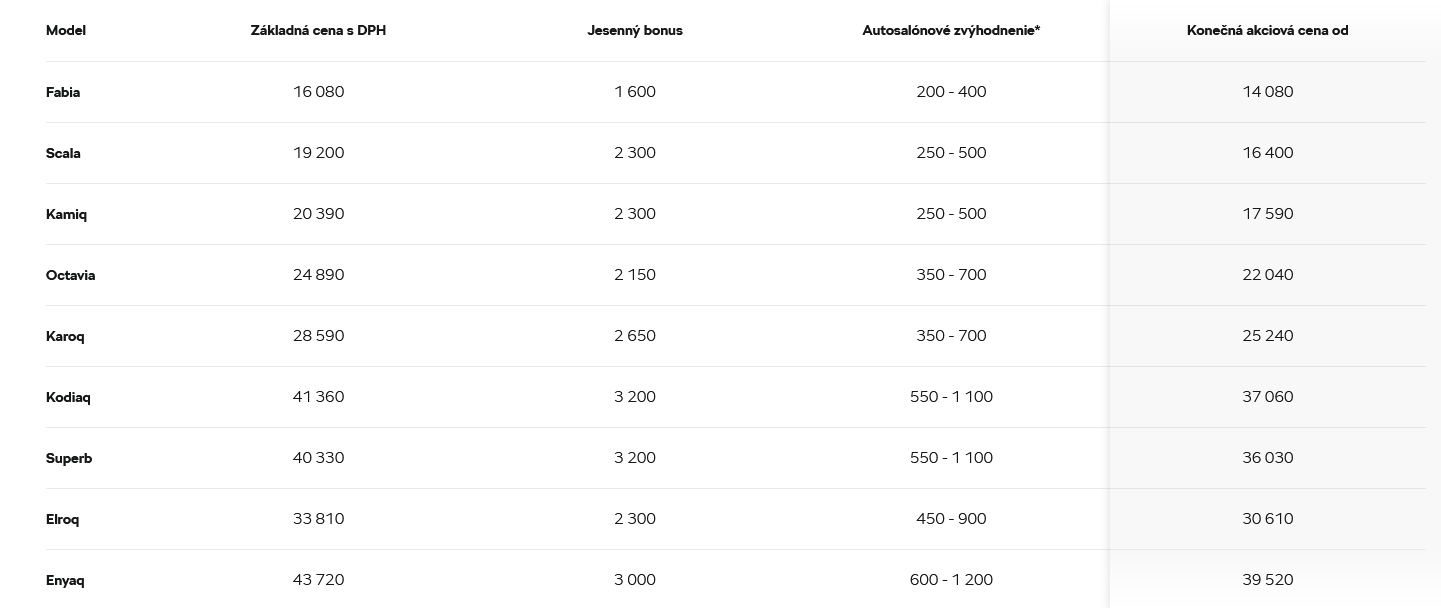Select the Kodiaq model label
The width and height of the screenshot is (1441, 608).
click(x=68, y=397)
